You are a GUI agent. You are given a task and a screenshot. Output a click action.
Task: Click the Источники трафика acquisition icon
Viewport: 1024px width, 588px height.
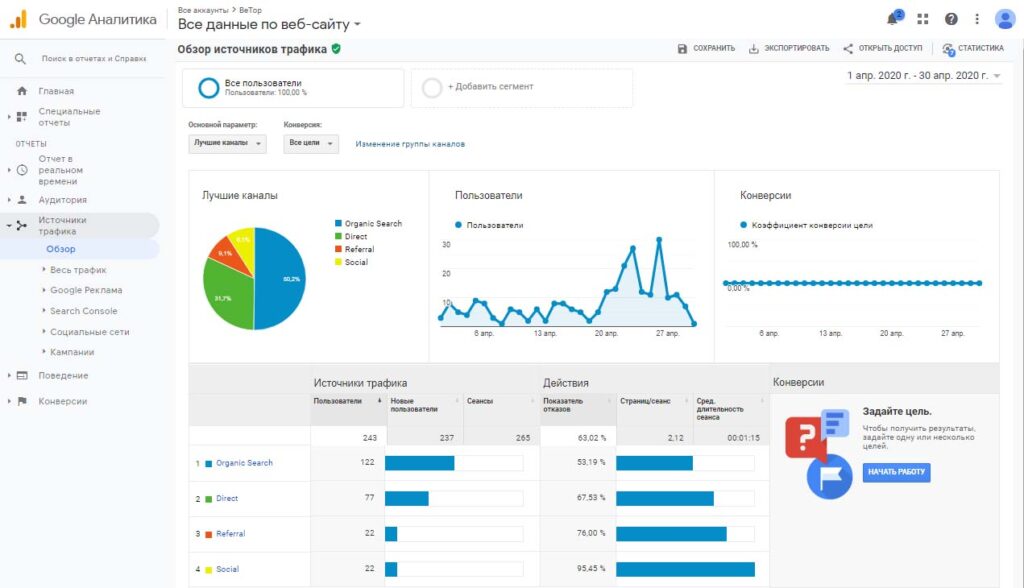point(22,225)
